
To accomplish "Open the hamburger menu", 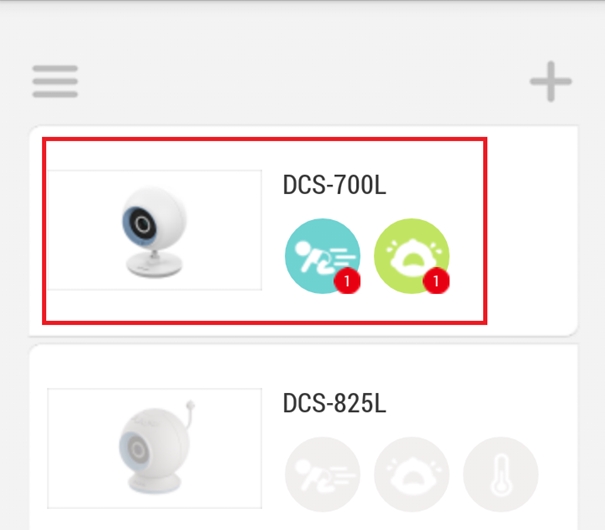I will 55,81.
